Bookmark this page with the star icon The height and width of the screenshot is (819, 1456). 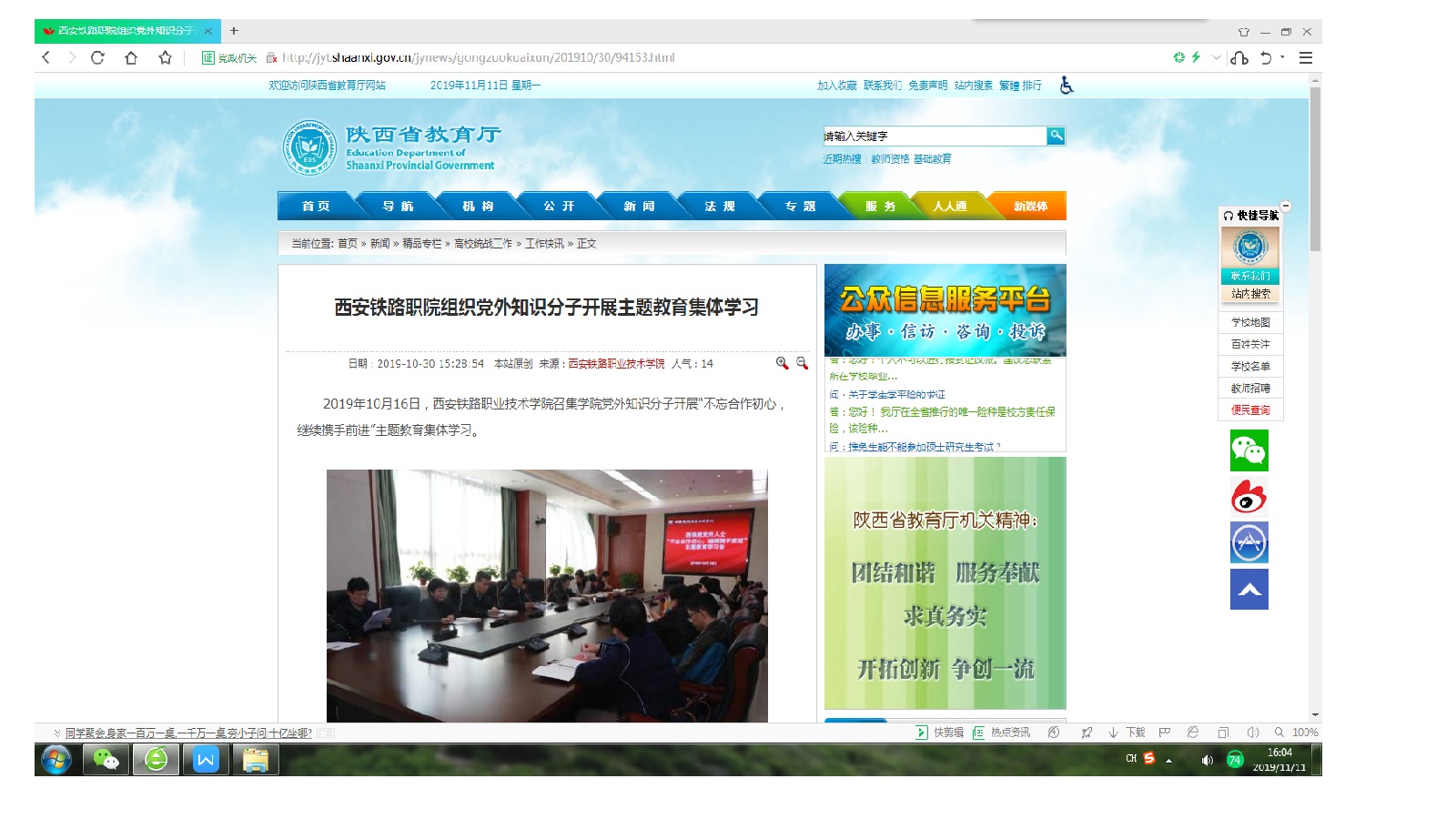(x=165, y=57)
